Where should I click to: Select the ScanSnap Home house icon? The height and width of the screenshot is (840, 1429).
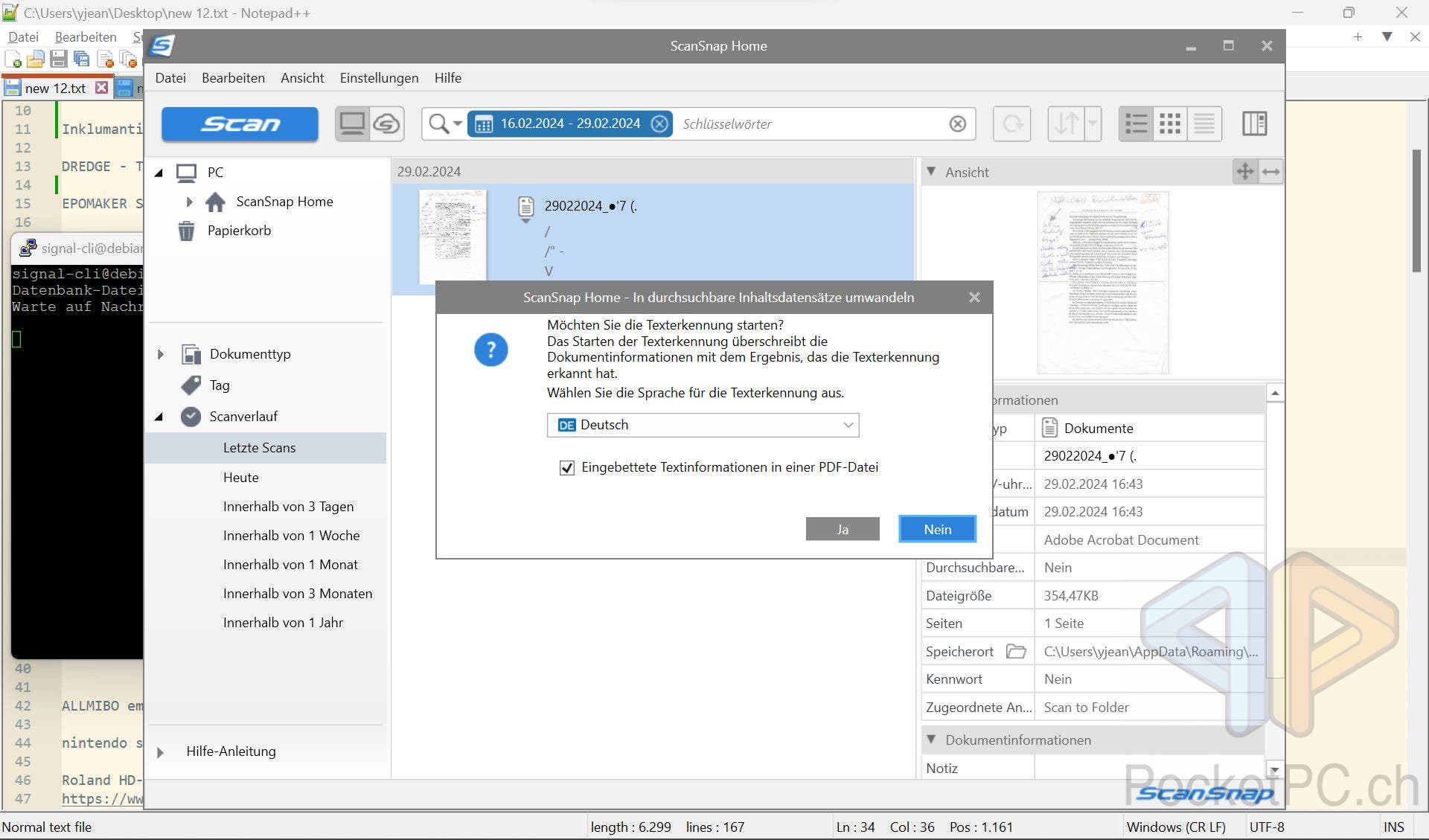pos(216,202)
